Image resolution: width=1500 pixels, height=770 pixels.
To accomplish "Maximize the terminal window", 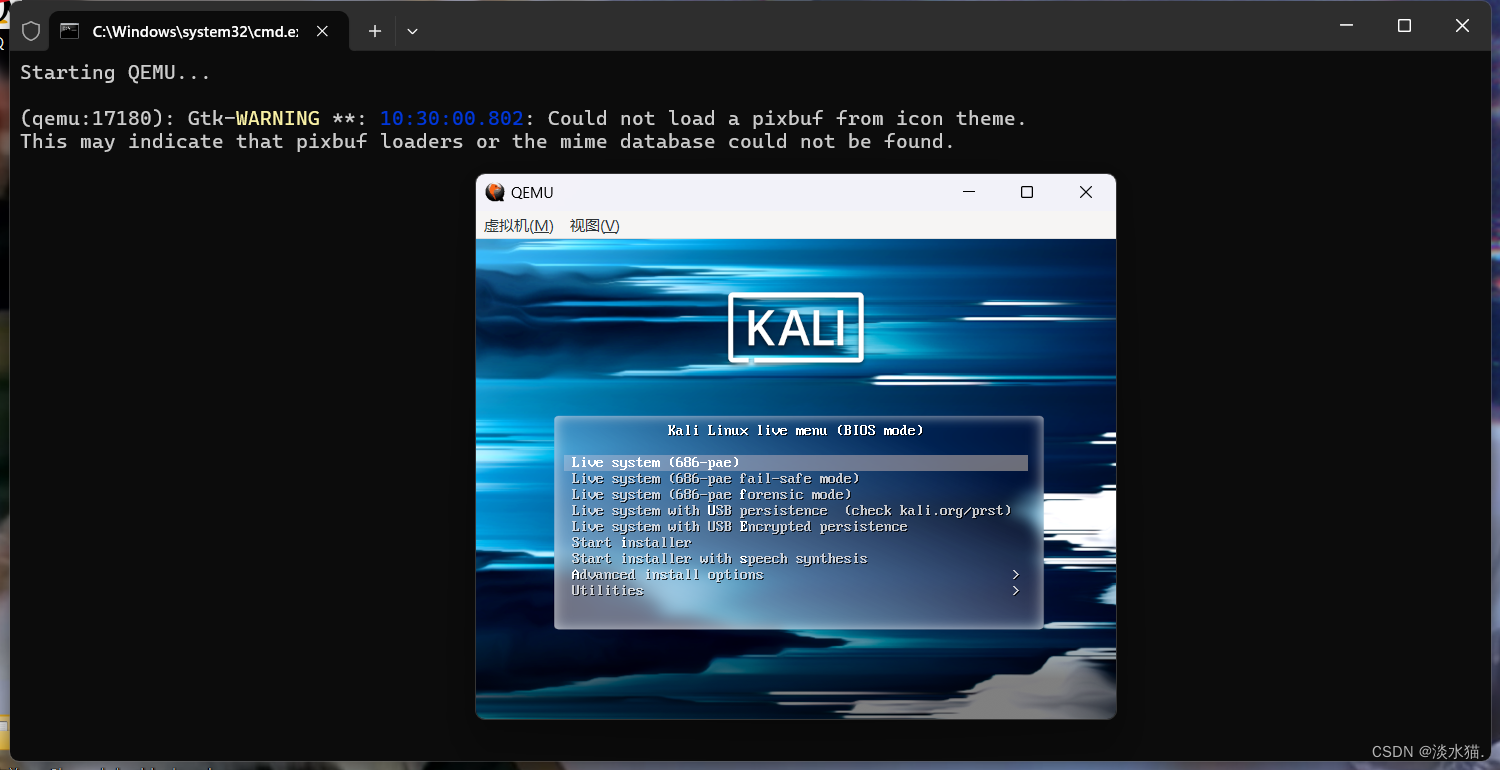I will coord(1404,26).
